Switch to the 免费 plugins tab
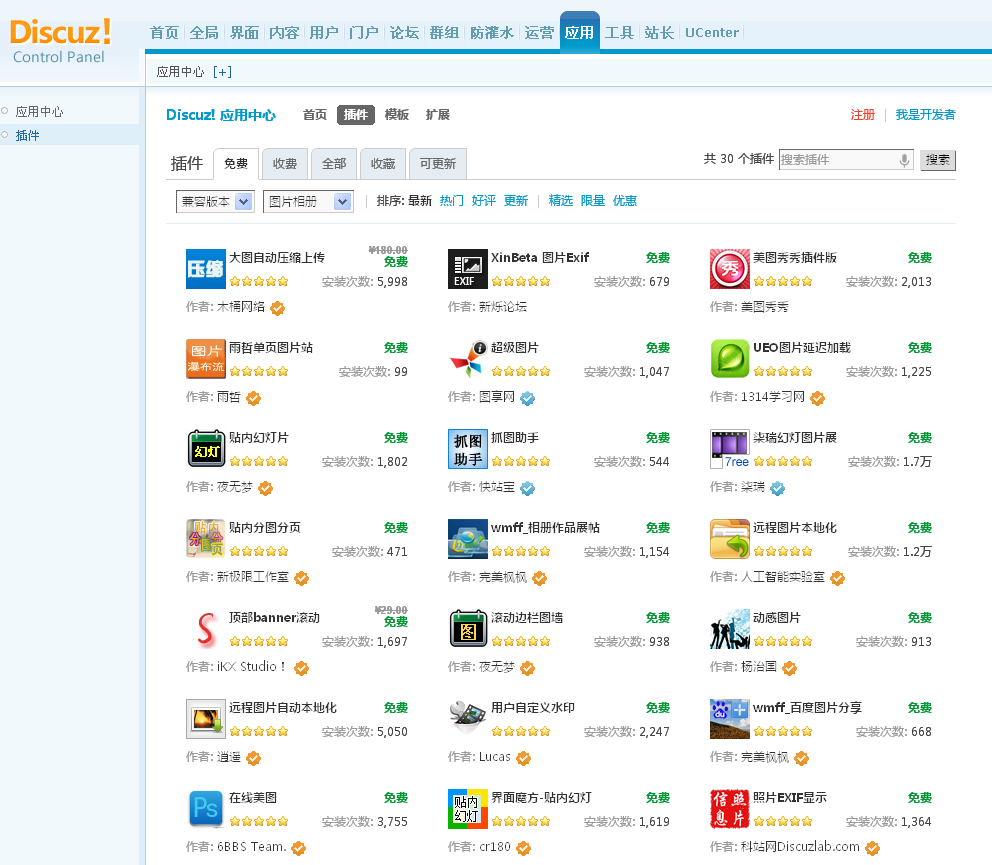This screenshot has width=992, height=865. pyautogui.click(x=236, y=164)
